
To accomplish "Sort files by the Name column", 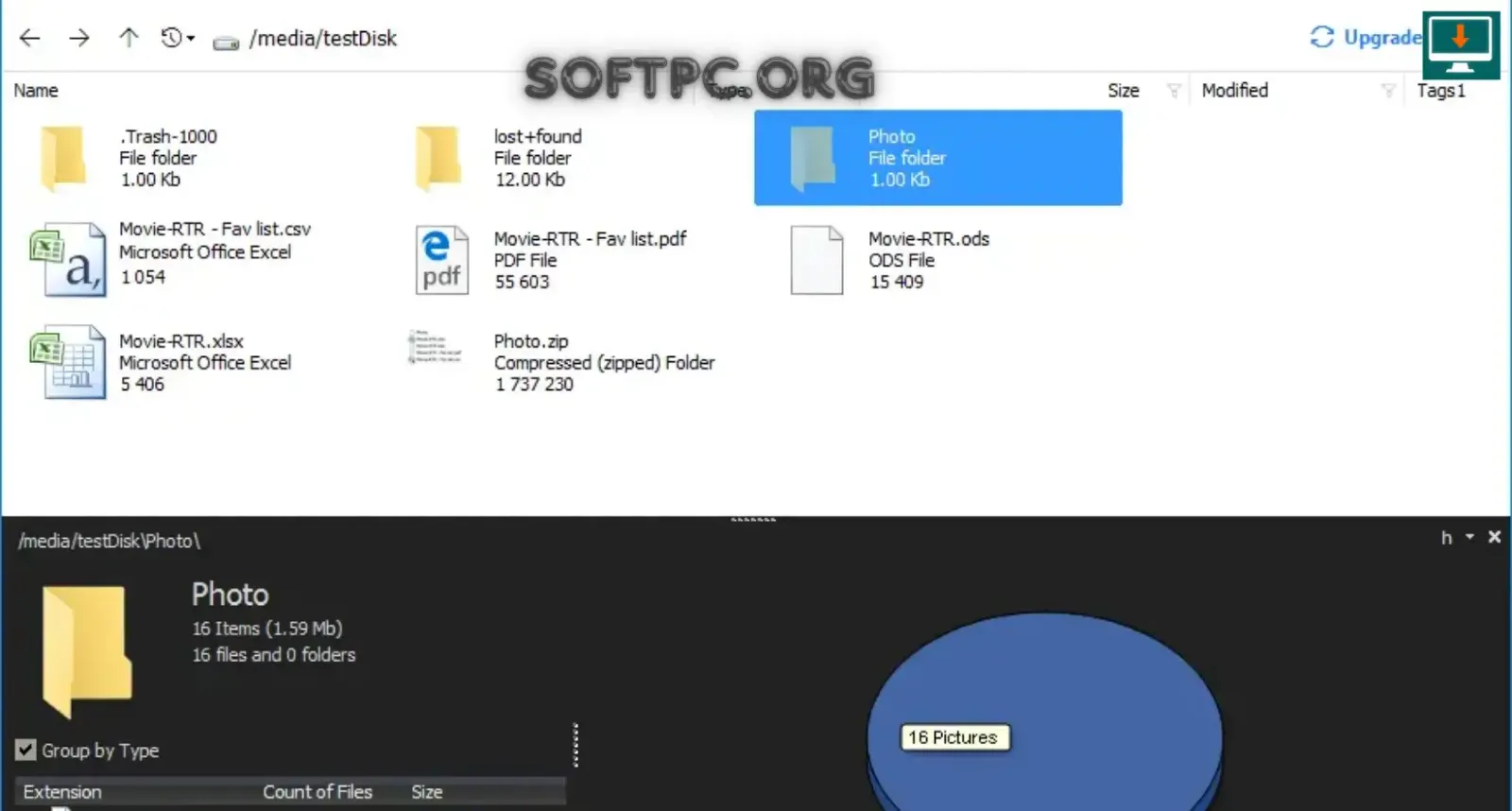I will pyautogui.click(x=36, y=91).
